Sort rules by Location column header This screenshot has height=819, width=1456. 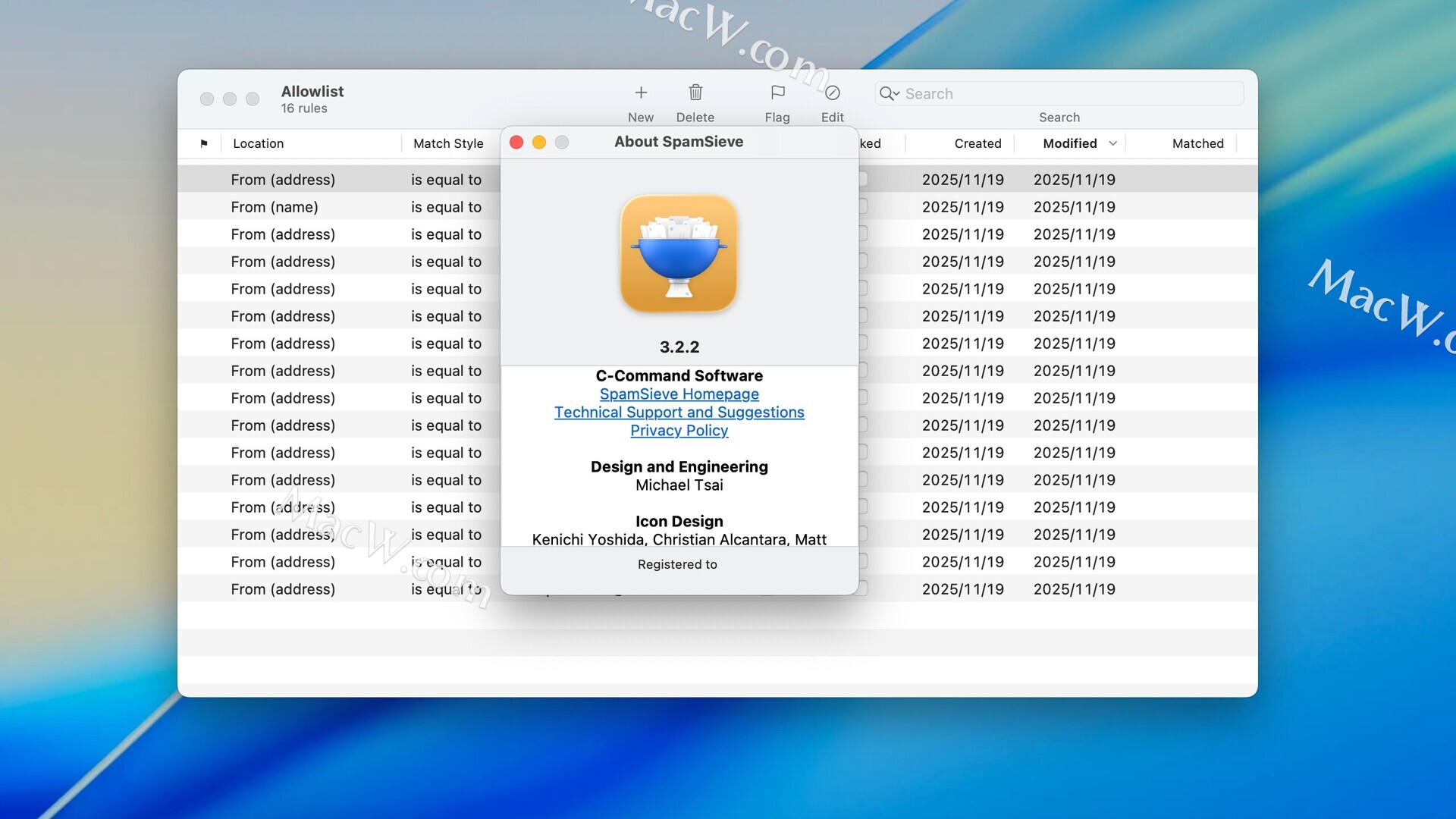[258, 143]
